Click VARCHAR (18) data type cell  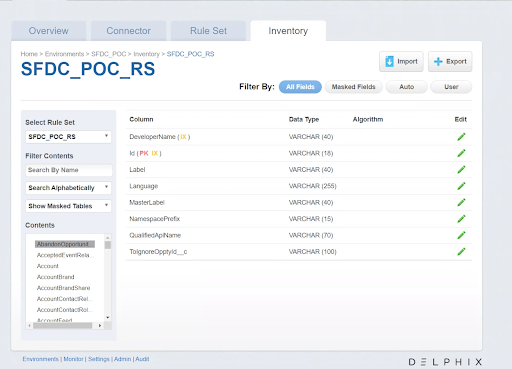coord(311,153)
